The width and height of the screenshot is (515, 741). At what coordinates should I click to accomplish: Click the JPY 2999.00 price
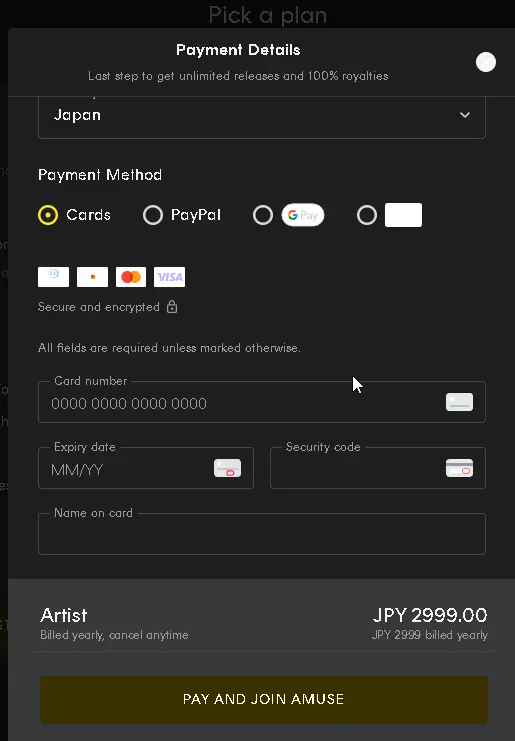[x=430, y=615]
